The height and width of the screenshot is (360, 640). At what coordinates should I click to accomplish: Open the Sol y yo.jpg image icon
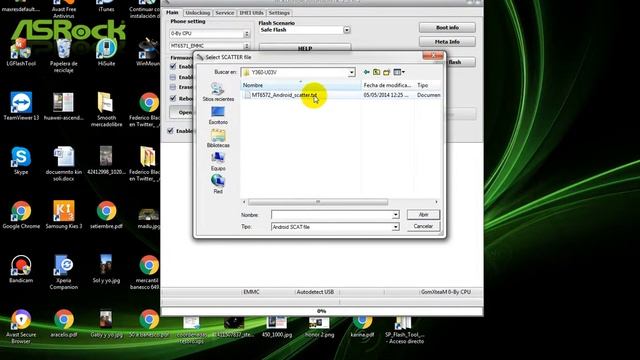coord(106,269)
